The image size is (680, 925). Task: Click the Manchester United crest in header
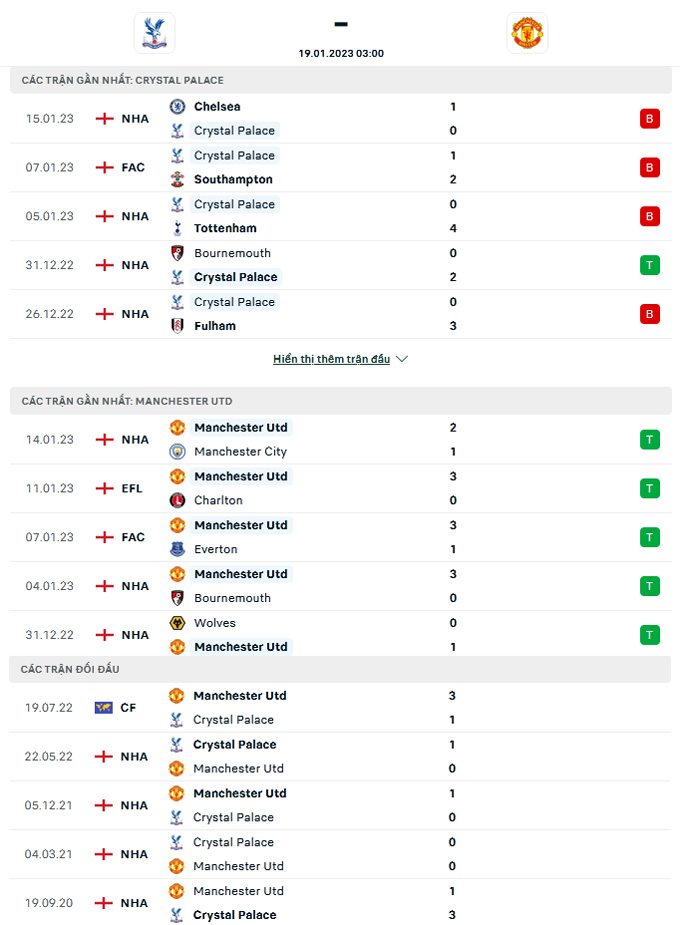tap(526, 33)
